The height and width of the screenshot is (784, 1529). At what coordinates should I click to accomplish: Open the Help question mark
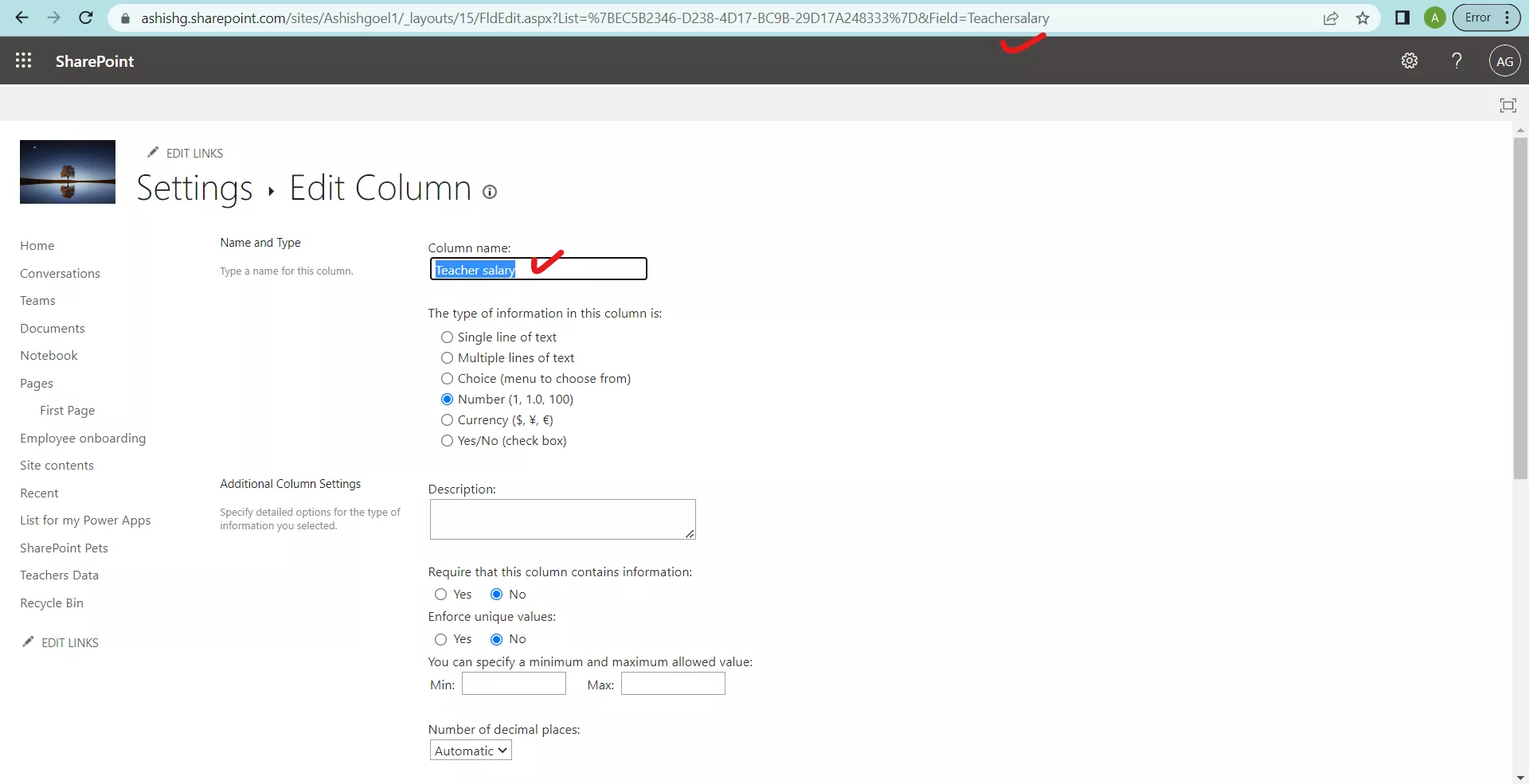(x=1457, y=60)
